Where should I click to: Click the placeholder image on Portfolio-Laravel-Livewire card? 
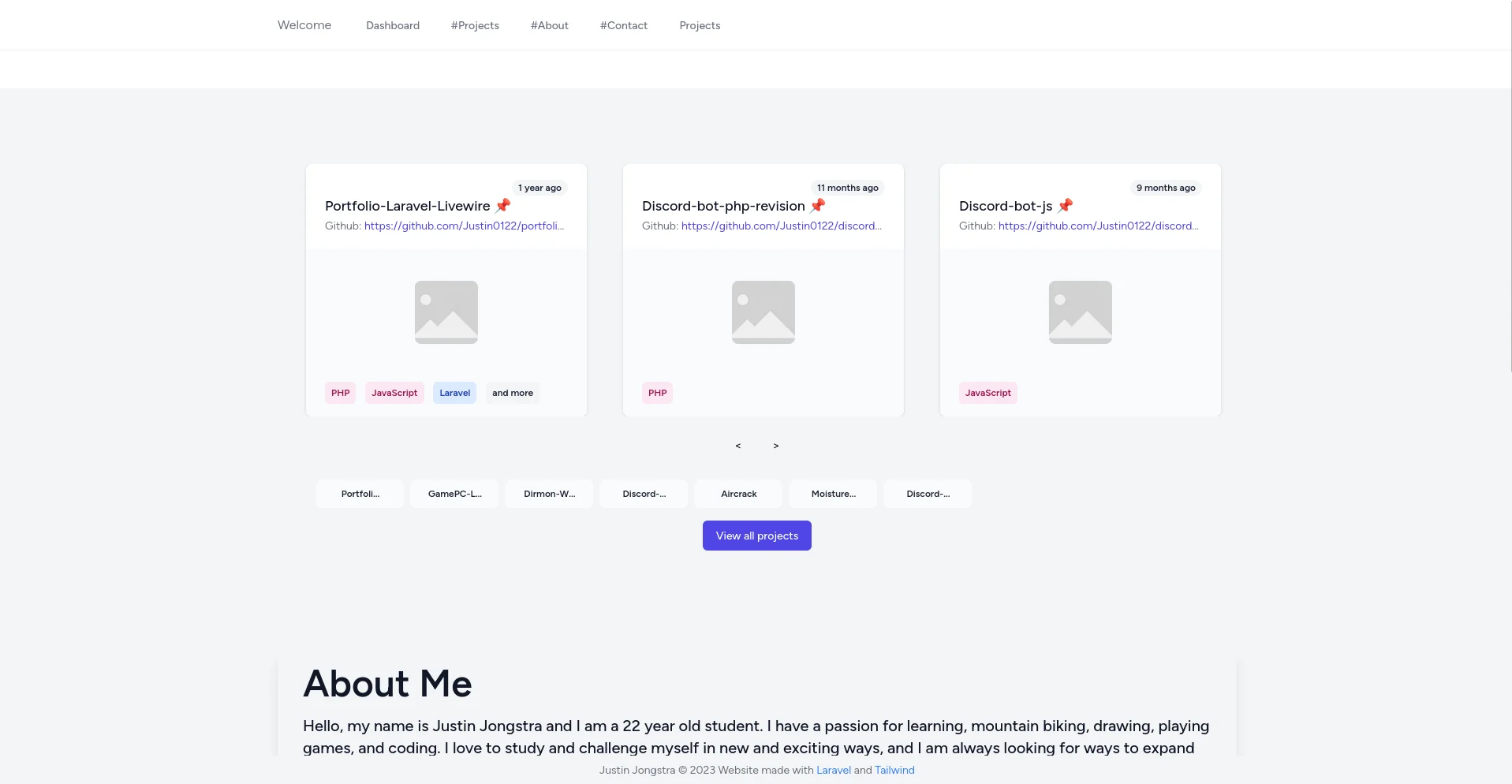[x=446, y=312]
